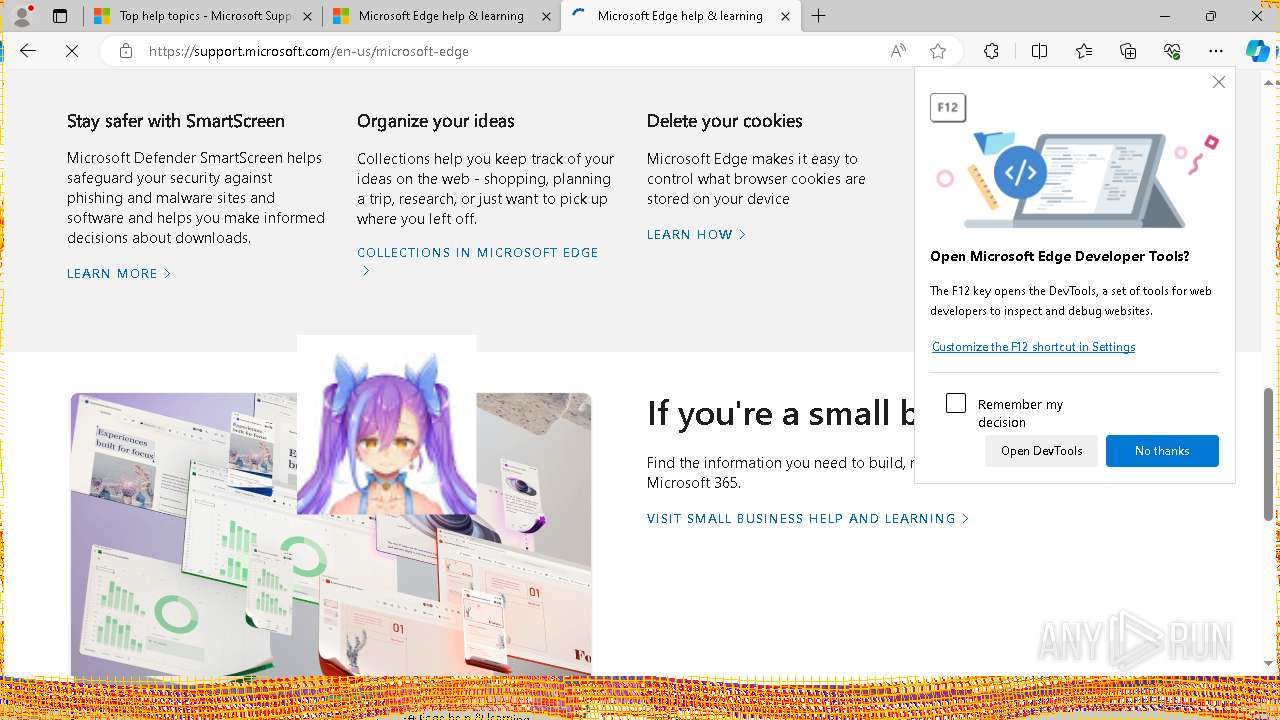Click the anime character image
The height and width of the screenshot is (720, 1280).
(x=386, y=425)
